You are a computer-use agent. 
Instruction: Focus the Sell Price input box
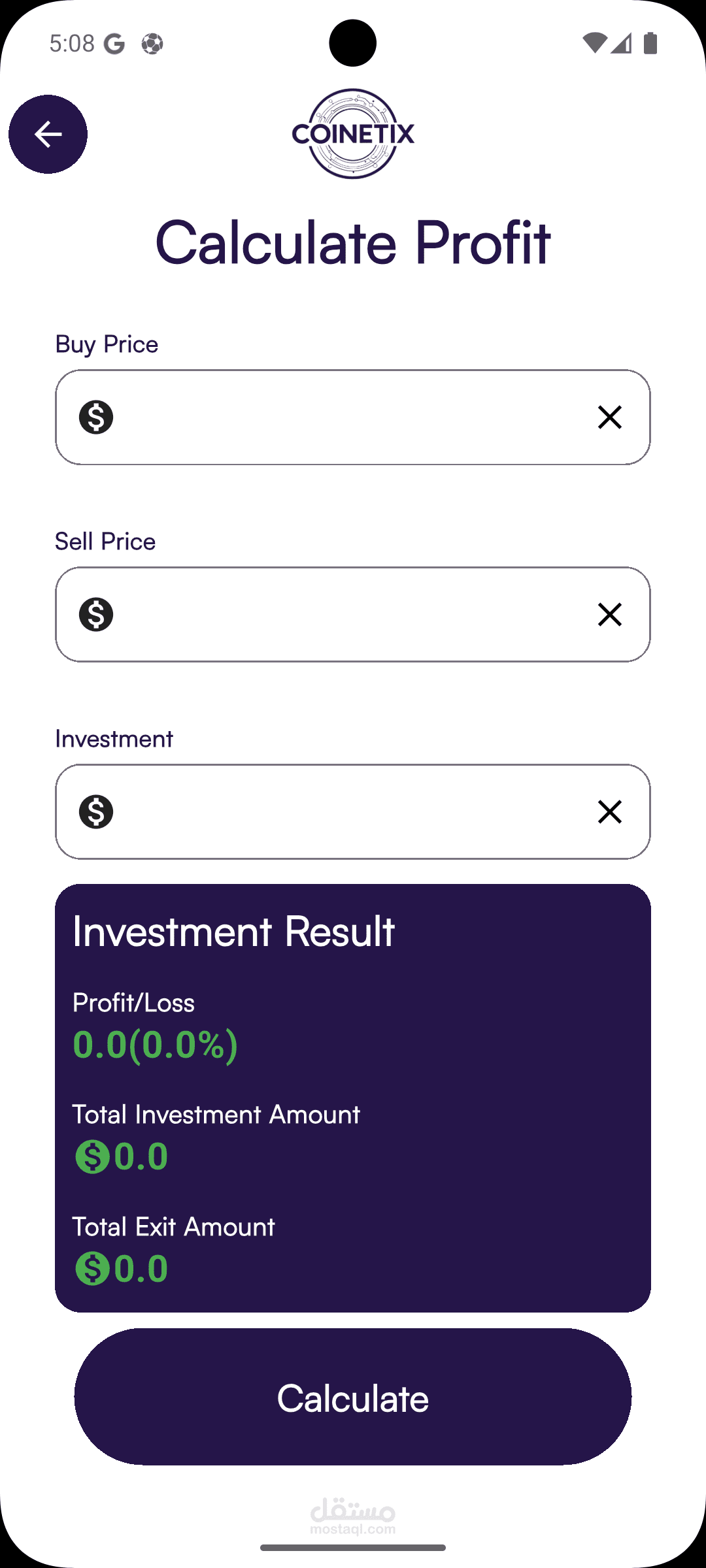(x=353, y=614)
